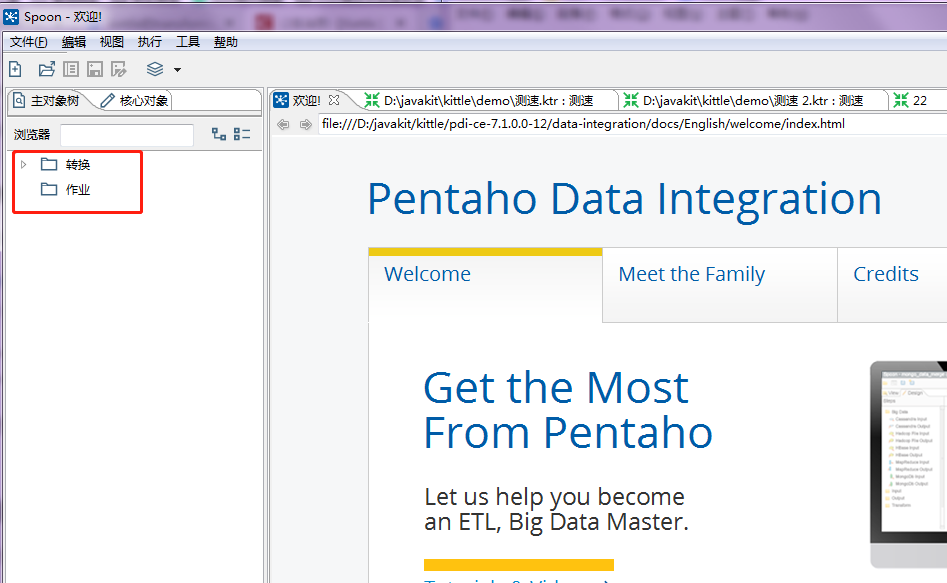The image size is (947, 583).
Task: Open the 文件(F) menu
Action: (x=29, y=42)
